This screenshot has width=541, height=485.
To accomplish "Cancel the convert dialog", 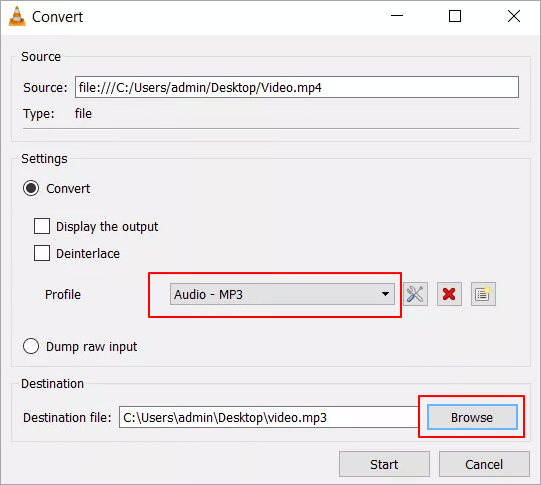I will coord(484,464).
